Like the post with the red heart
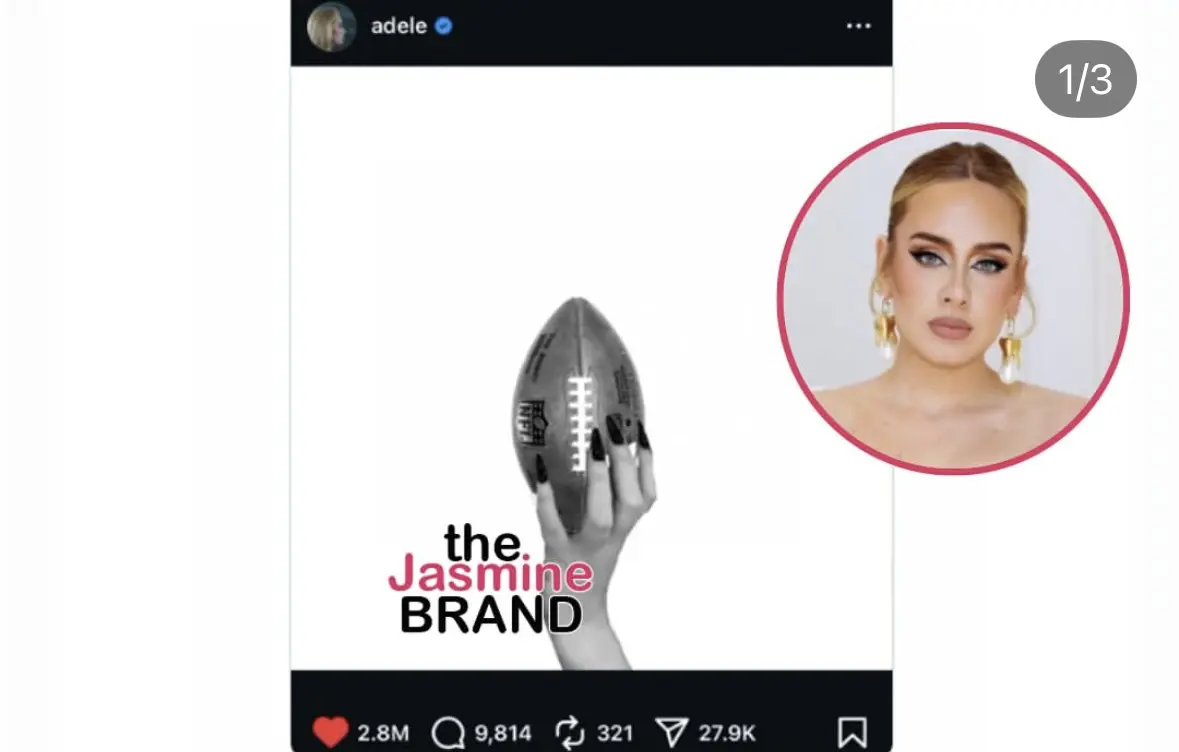Image resolution: width=1179 pixels, height=752 pixels. pyautogui.click(x=331, y=732)
